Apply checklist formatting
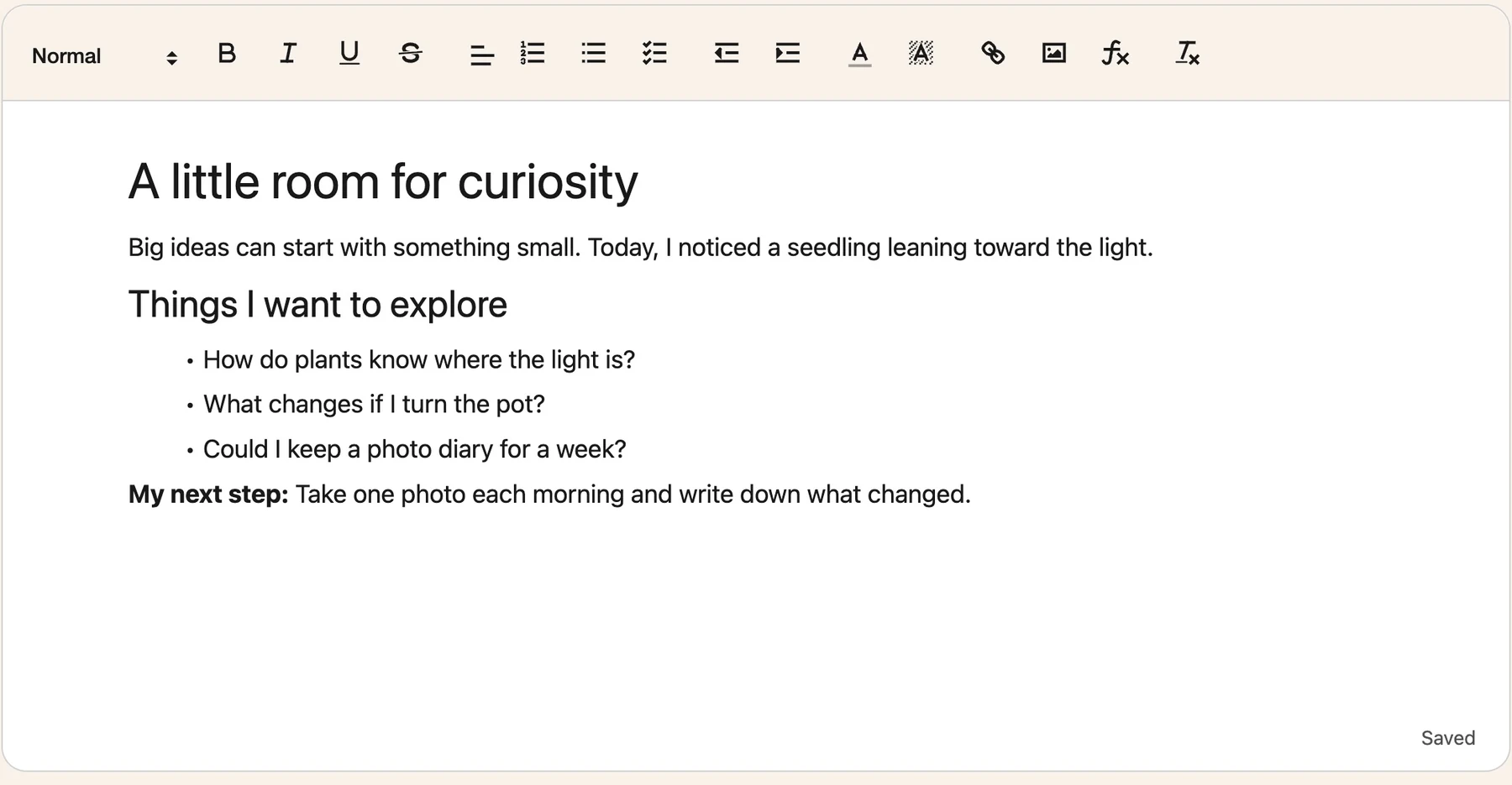1512x785 pixels. 654,54
